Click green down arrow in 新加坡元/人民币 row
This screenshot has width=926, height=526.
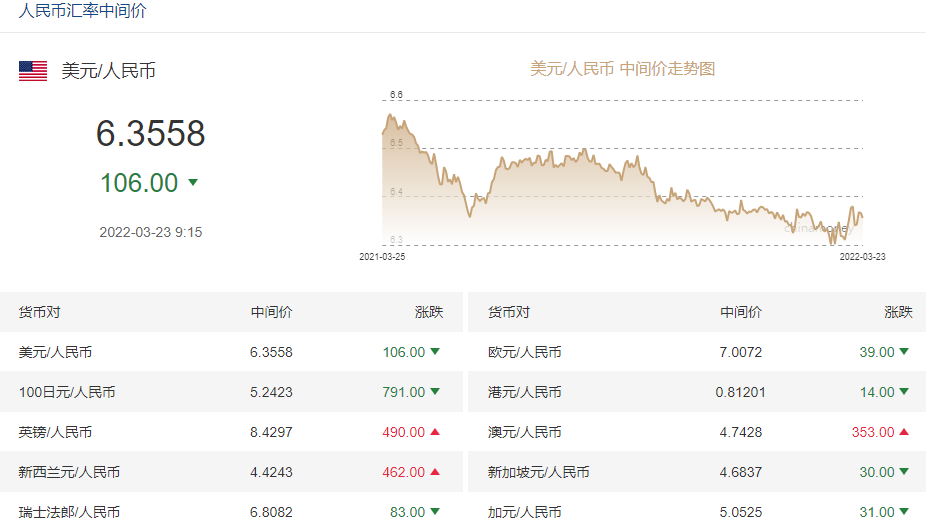pos(904,472)
